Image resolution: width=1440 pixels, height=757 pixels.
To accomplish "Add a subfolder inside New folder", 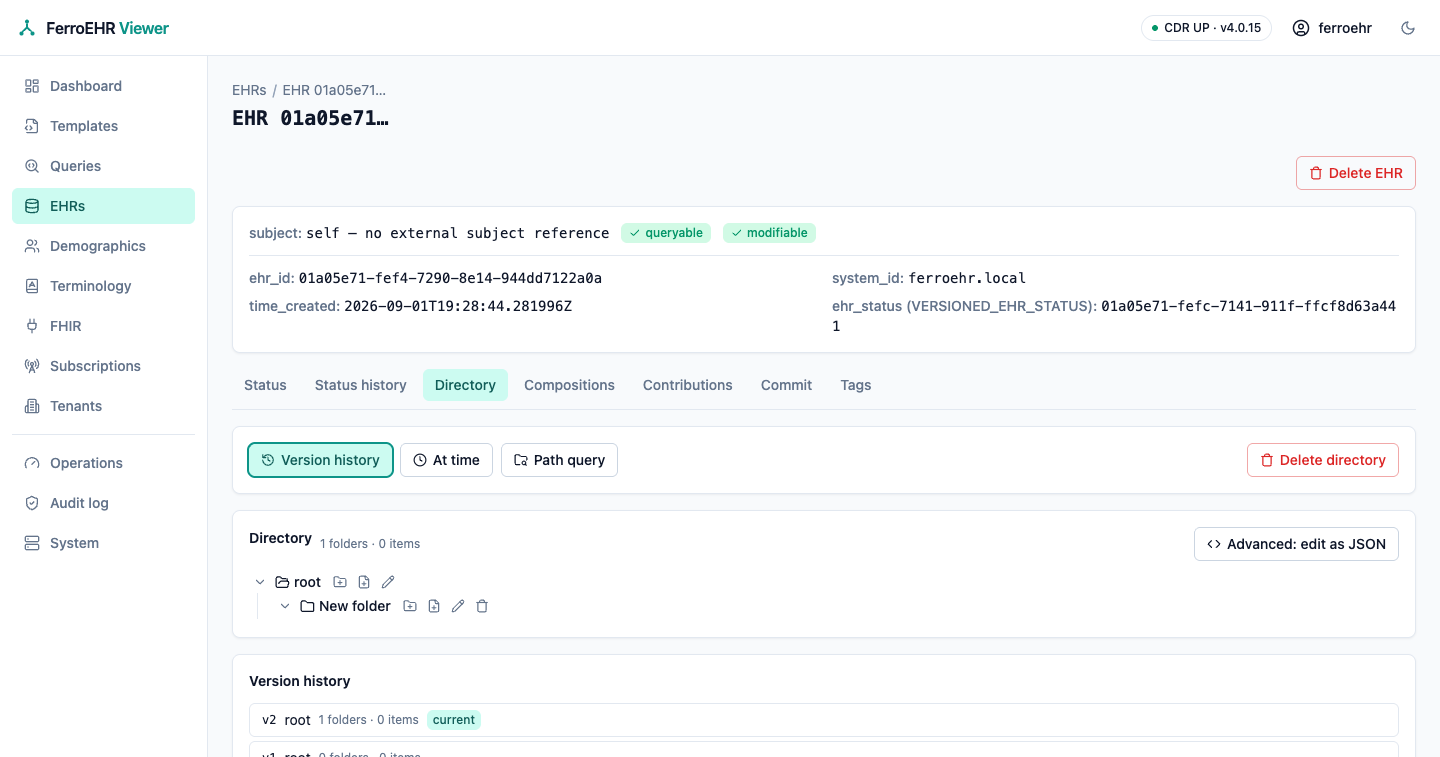I will (410, 606).
